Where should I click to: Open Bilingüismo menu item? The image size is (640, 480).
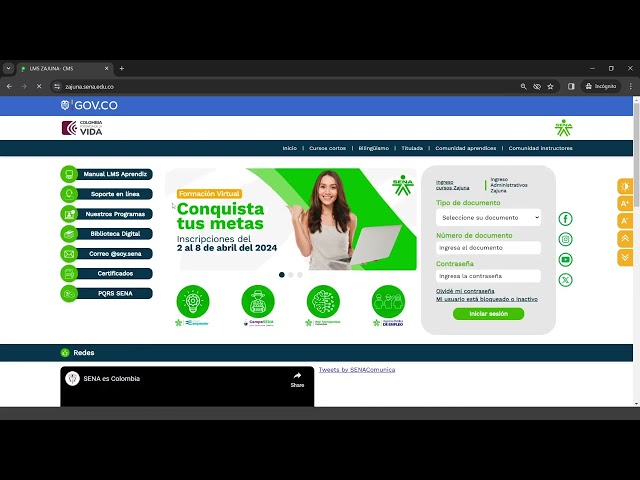tap(373, 148)
